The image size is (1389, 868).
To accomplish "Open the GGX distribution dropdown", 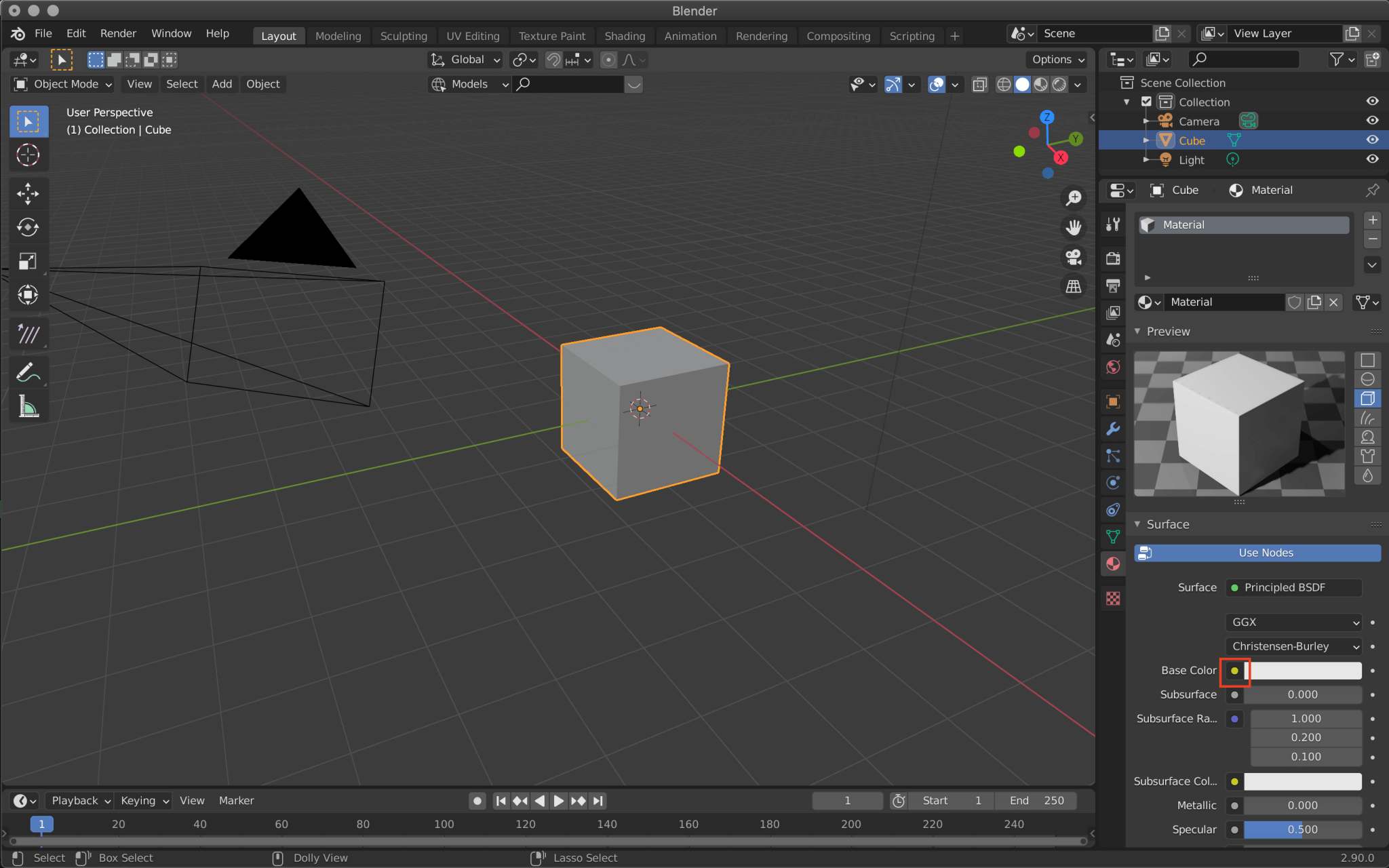I will tap(1292, 622).
